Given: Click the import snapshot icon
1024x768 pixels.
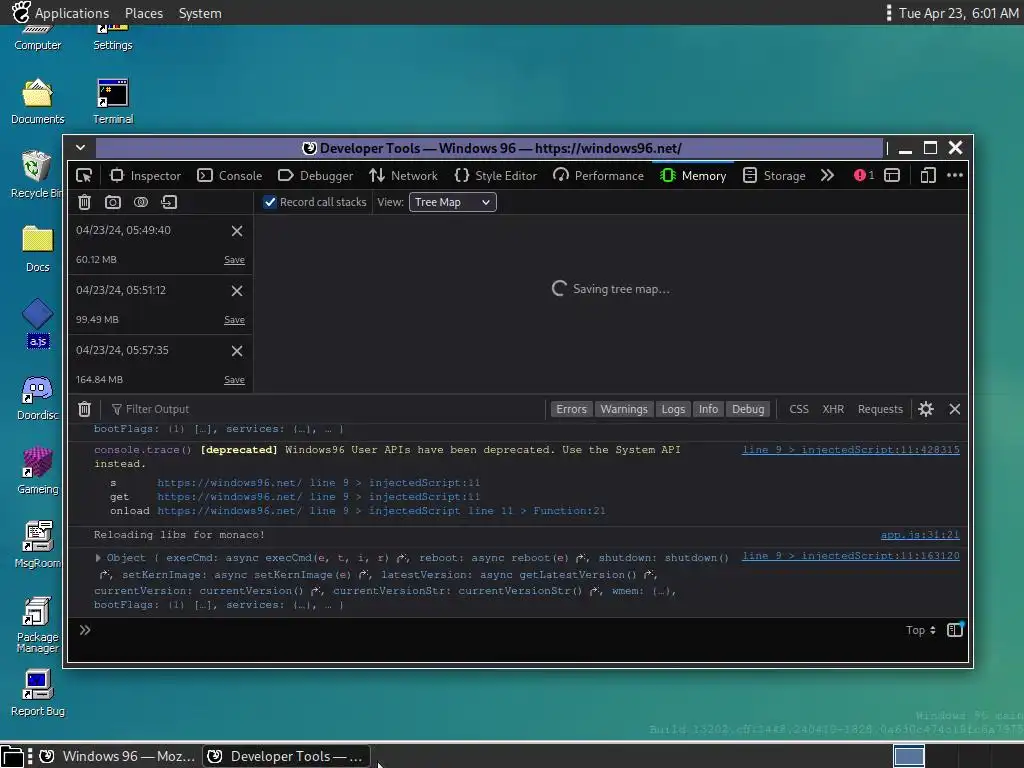Looking at the screenshot, I should pyautogui.click(x=169, y=202).
